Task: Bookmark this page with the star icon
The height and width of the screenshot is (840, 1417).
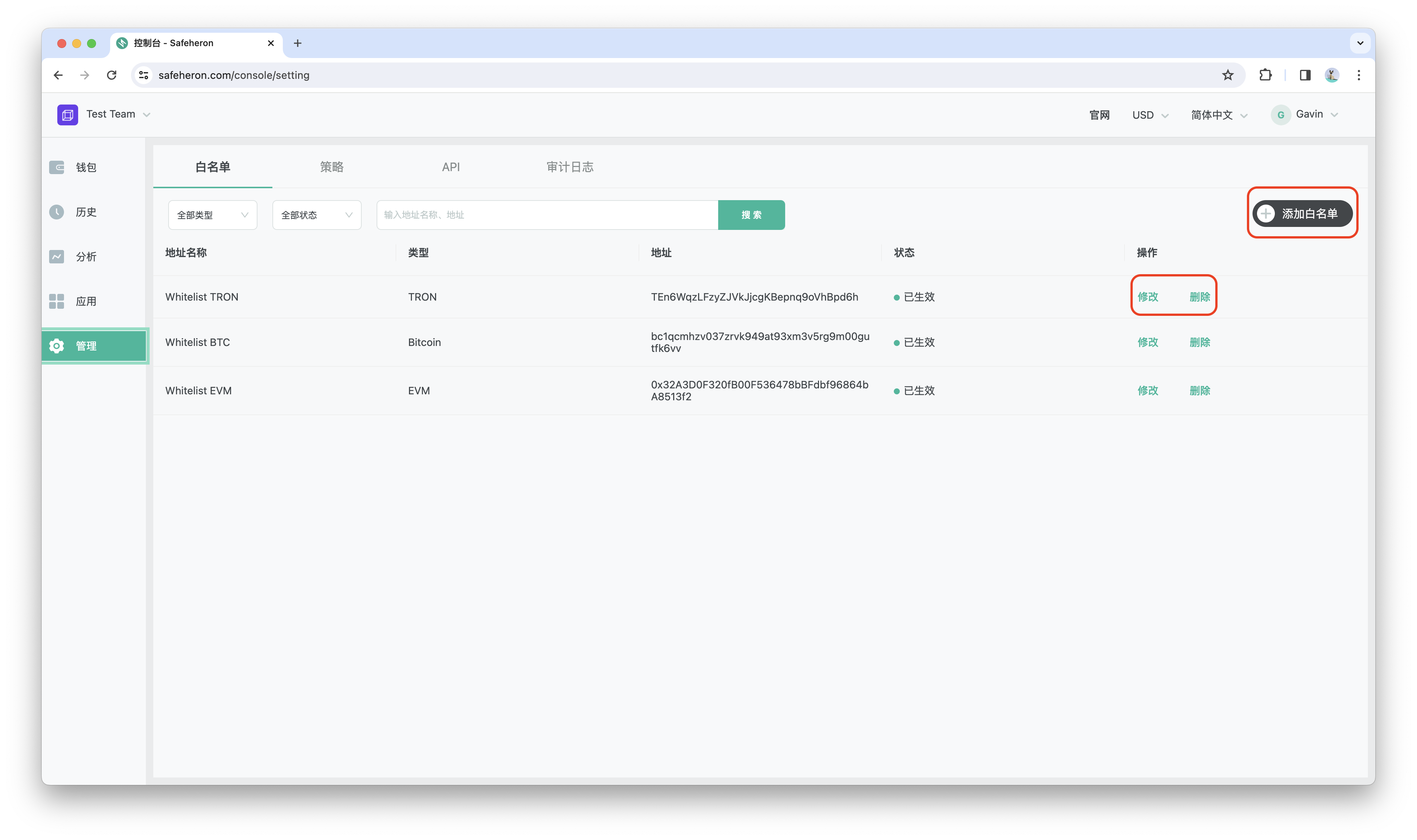Action: pyautogui.click(x=1227, y=75)
